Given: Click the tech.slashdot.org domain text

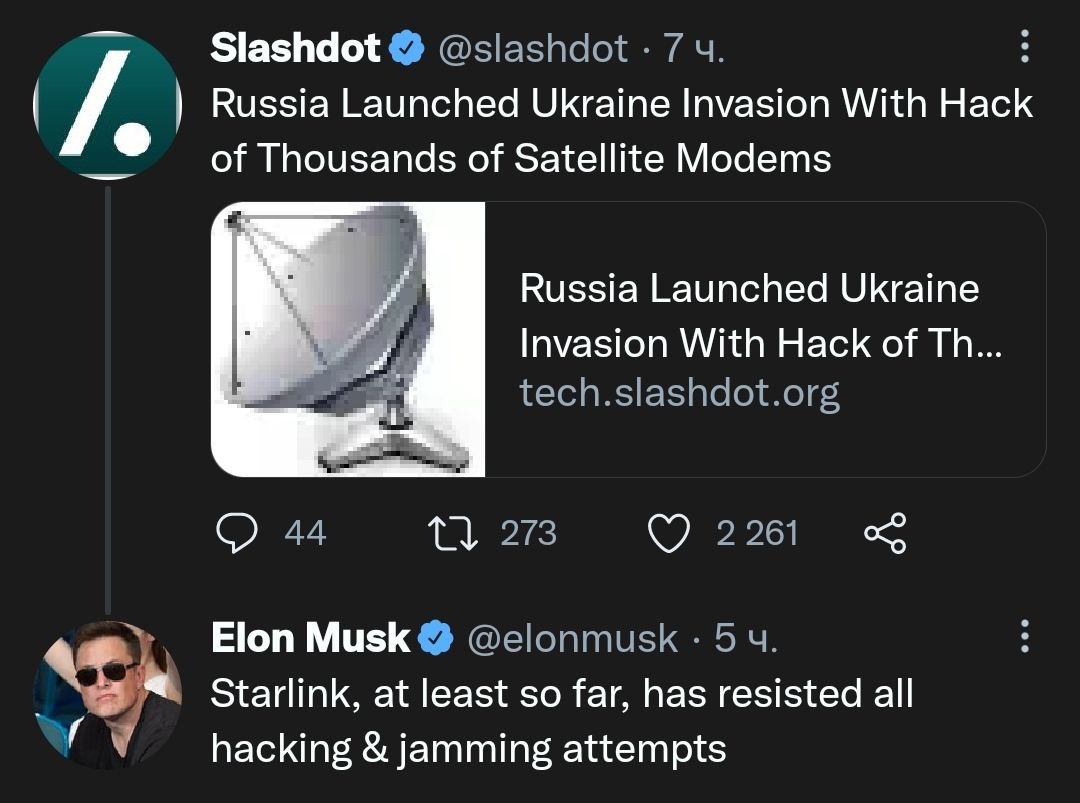Looking at the screenshot, I should 679,393.
